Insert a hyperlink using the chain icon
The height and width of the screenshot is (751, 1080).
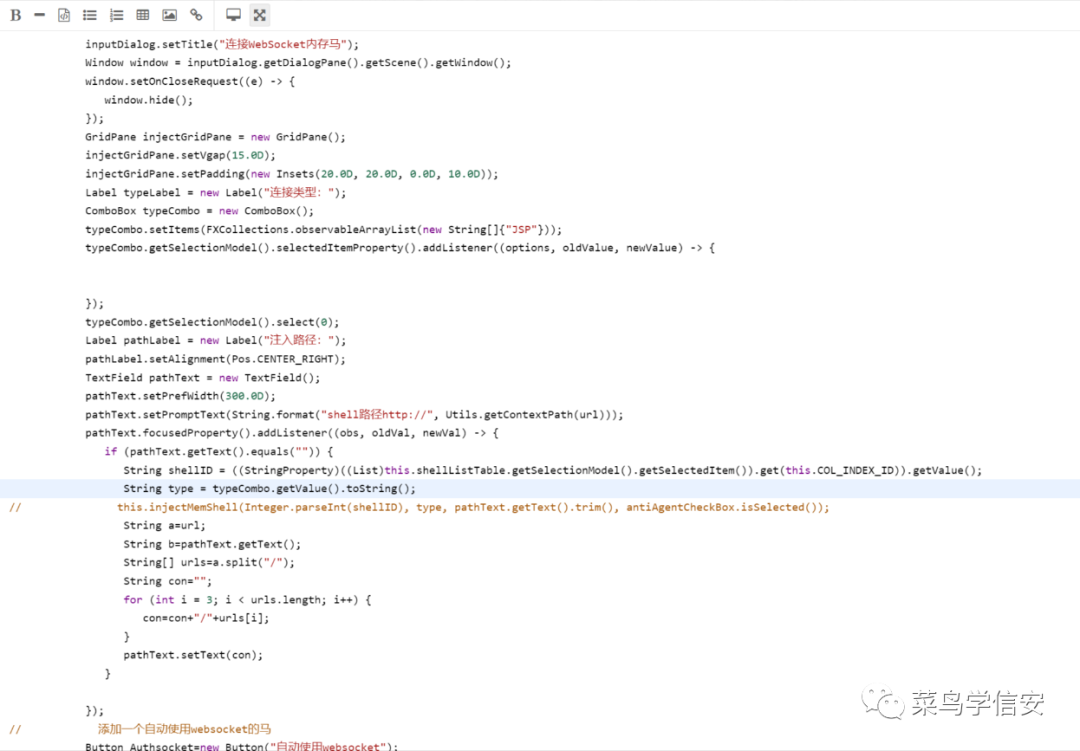click(196, 15)
